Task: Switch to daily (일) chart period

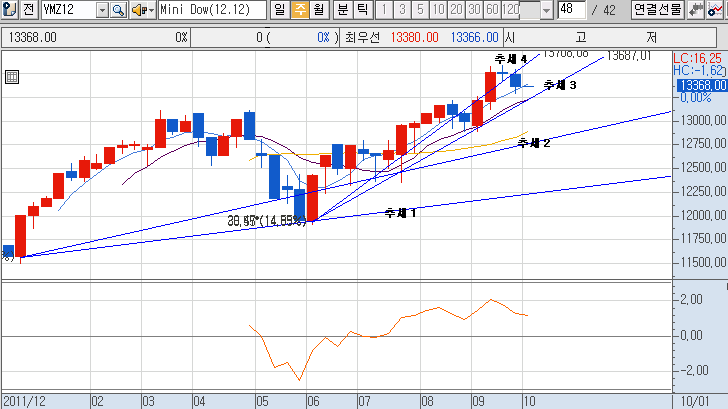Action: click(279, 10)
